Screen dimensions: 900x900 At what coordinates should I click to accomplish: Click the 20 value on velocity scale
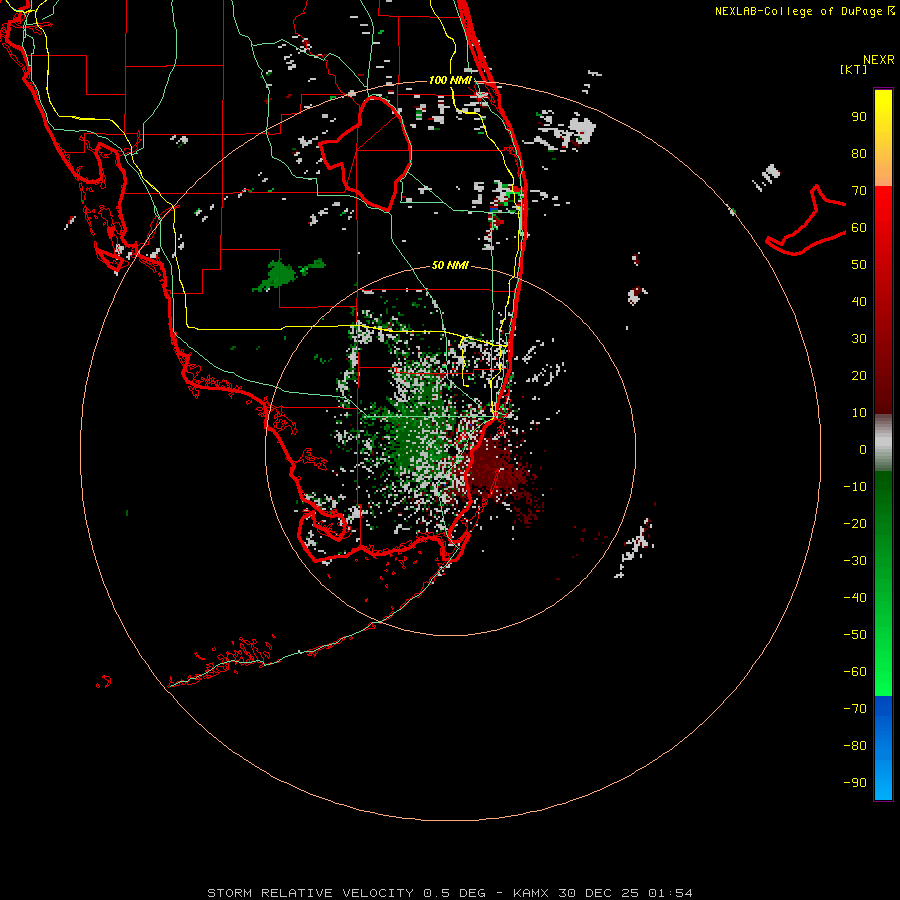(859, 375)
